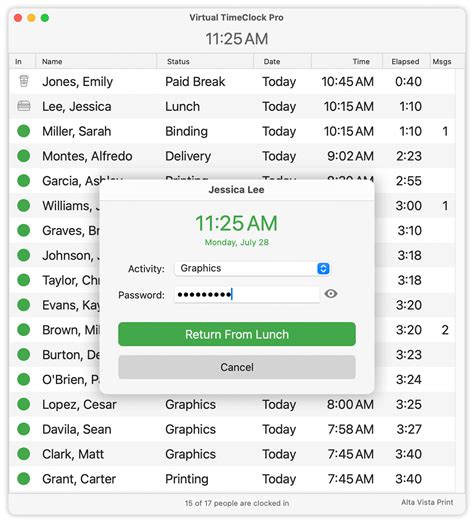Click the Monday, July 28 date text

click(x=236, y=242)
